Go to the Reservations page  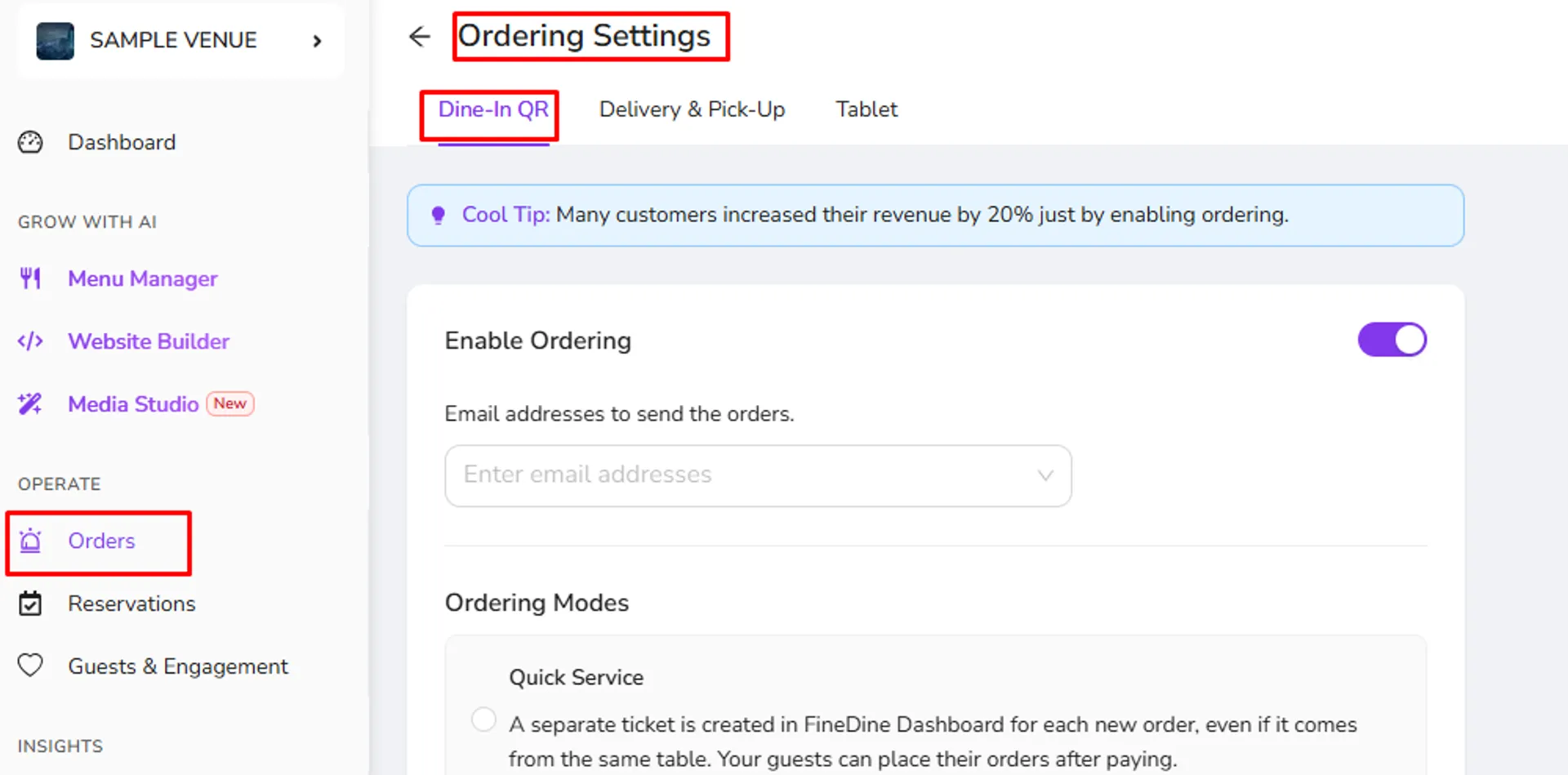131,604
